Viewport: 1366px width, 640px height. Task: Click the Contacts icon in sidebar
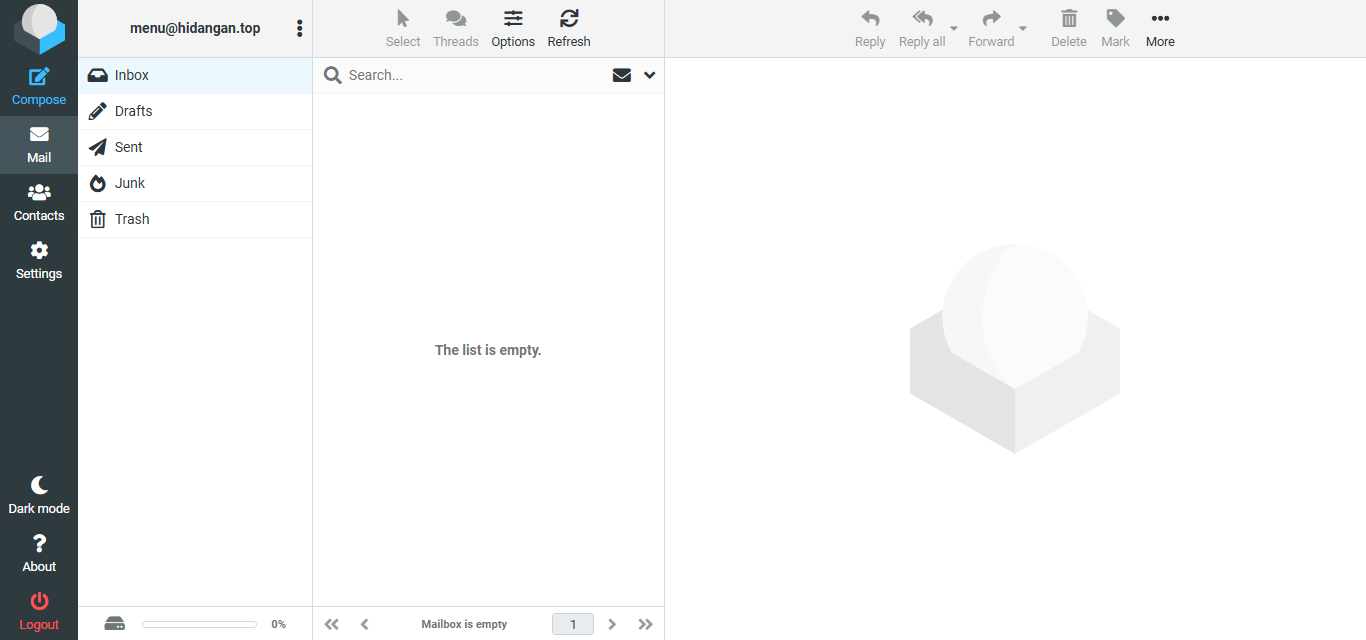tap(39, 193)
